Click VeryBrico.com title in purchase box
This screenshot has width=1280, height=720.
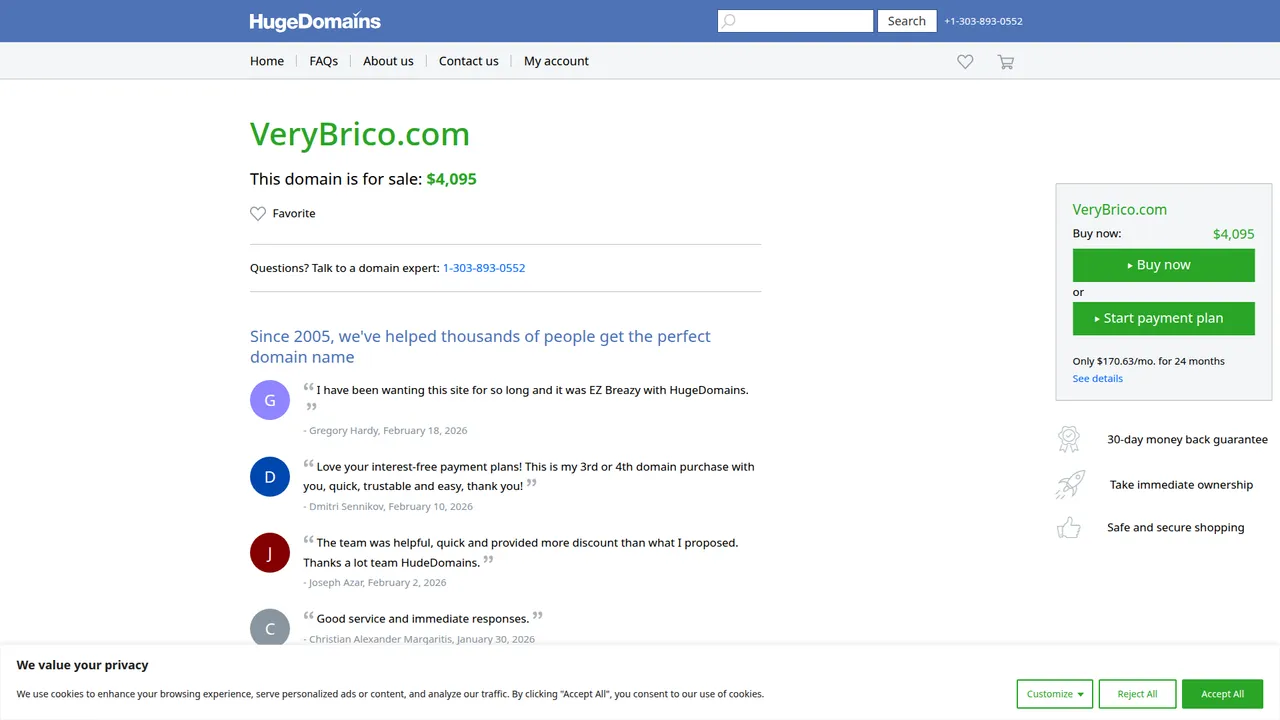point(1120,210)
